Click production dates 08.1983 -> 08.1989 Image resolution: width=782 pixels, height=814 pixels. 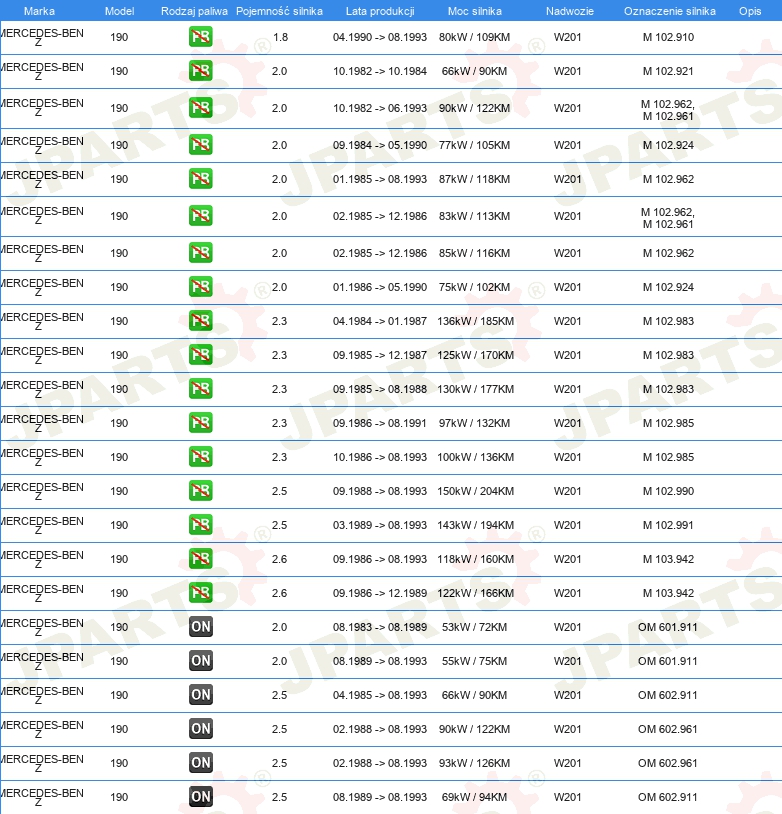(x=380, y=627)
